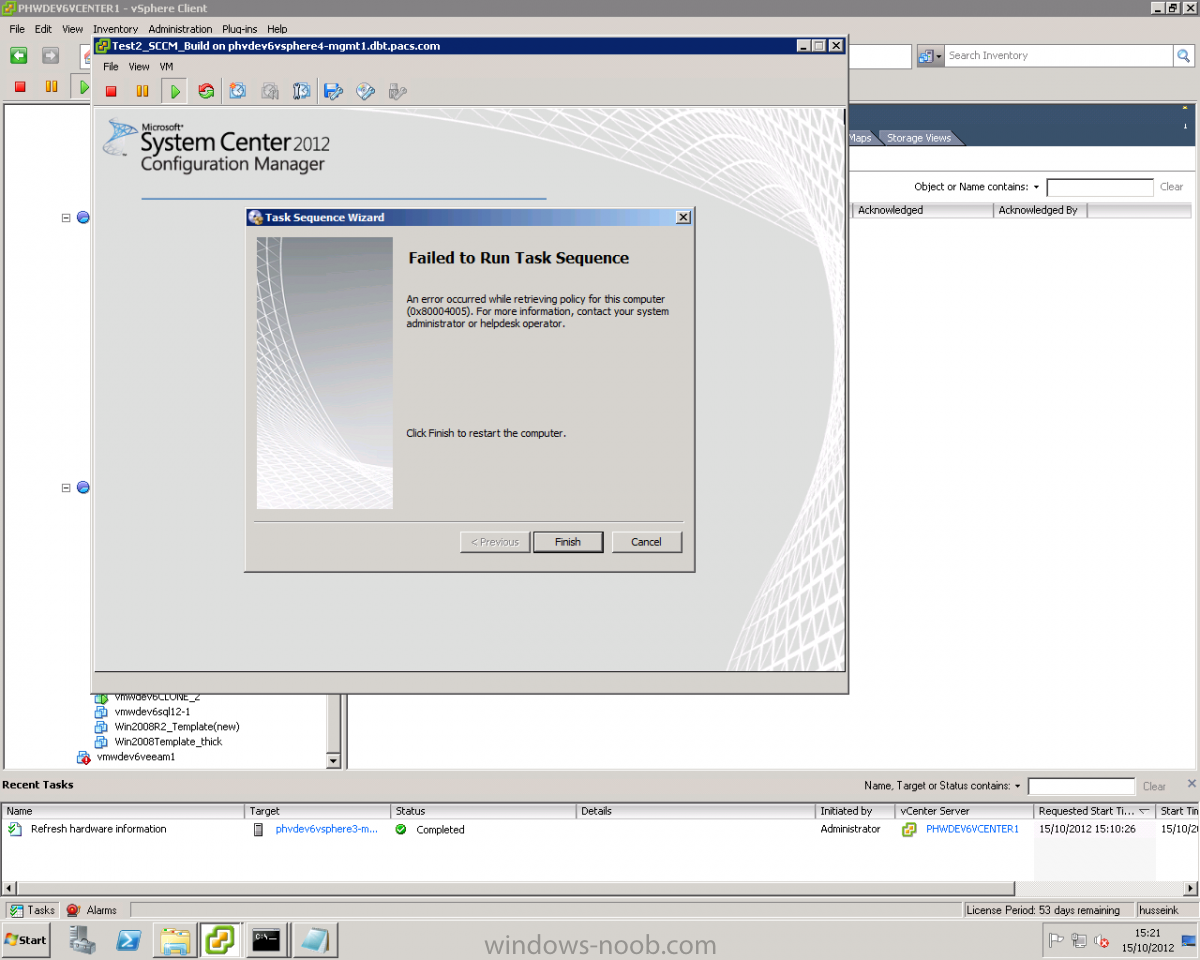Click the CD/DVD device connect icon
The height and width of the screenshot is (960, 1200).
click(x=365, y=91)
